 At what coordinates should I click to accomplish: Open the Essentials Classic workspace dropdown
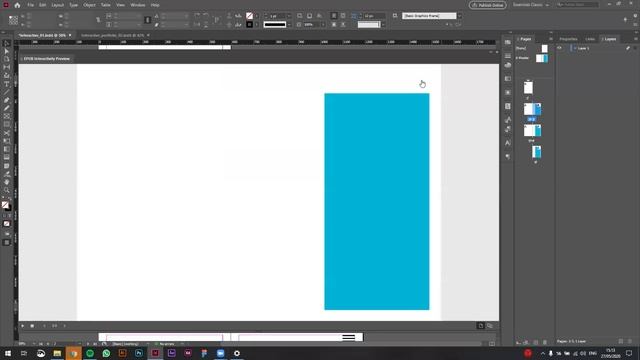[531, 5]
